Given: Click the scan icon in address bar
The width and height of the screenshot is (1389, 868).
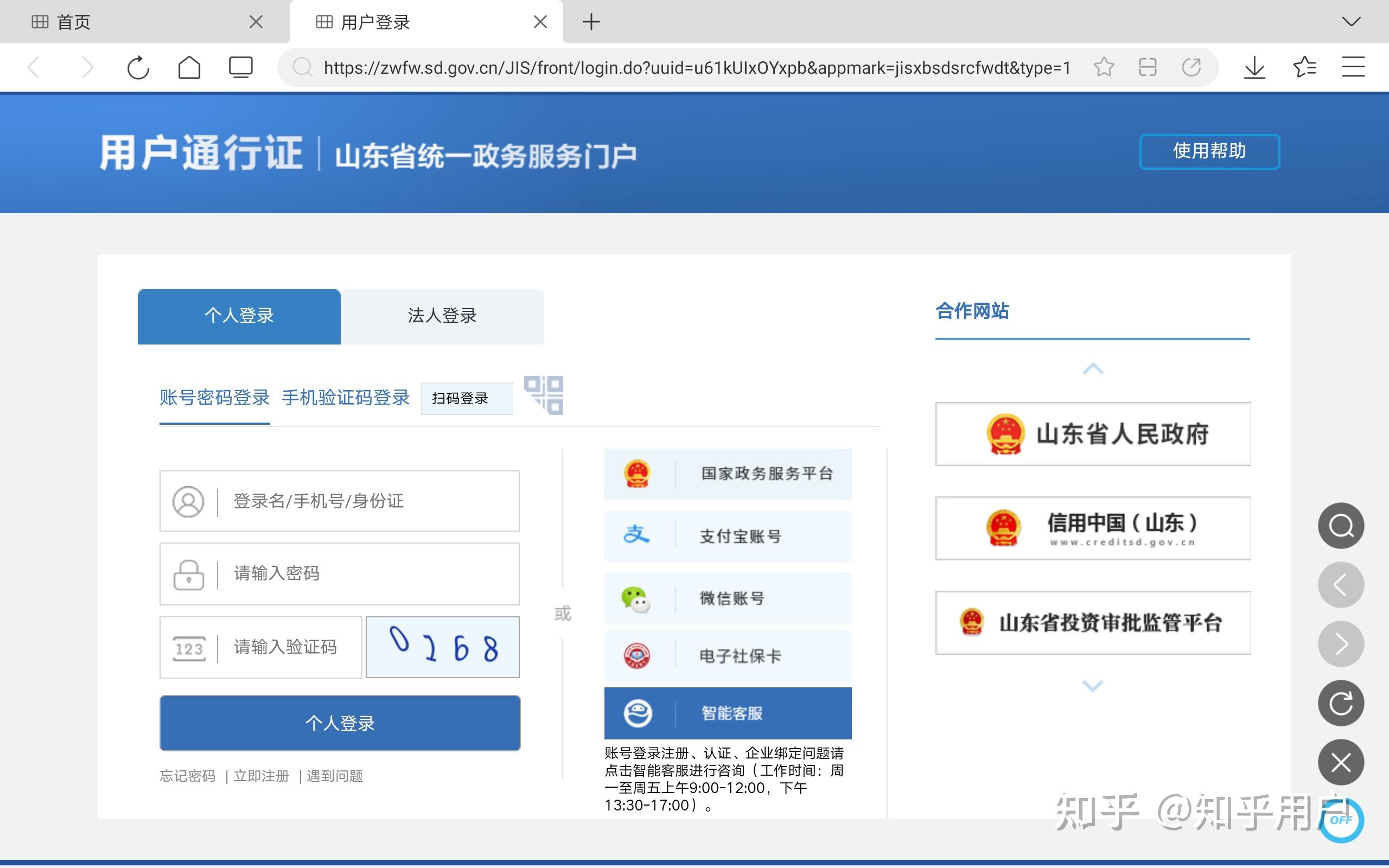Looking at the screenshot, I should tap(1148, 68).
